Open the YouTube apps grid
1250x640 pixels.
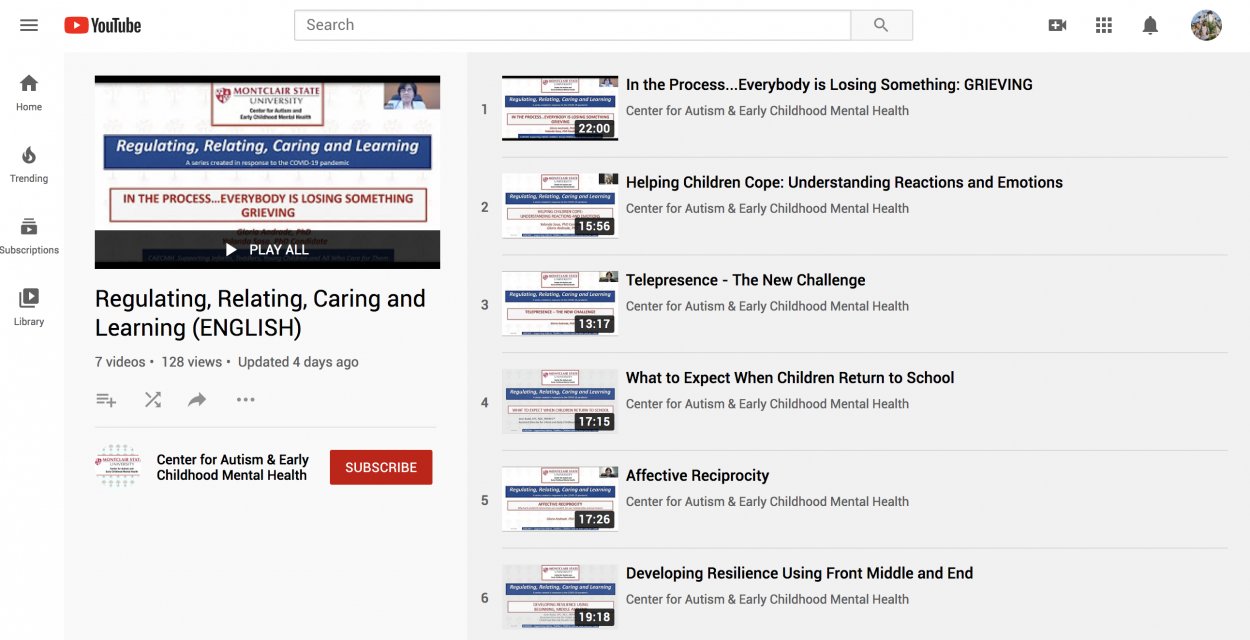pos(1104,24)
